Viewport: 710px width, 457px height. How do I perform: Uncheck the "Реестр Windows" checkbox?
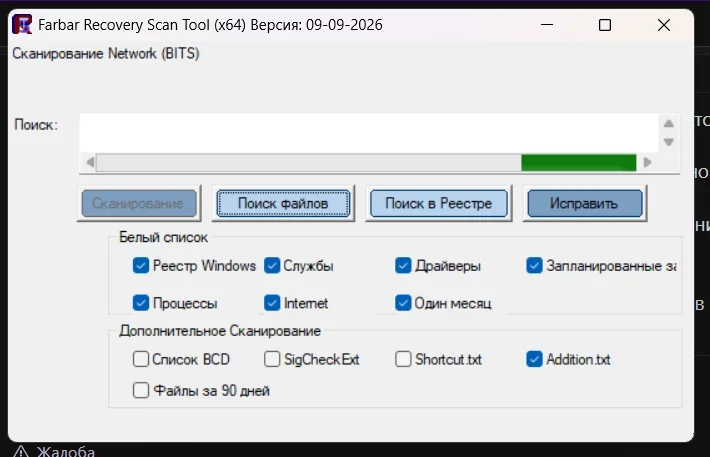(x=141, y=265)
